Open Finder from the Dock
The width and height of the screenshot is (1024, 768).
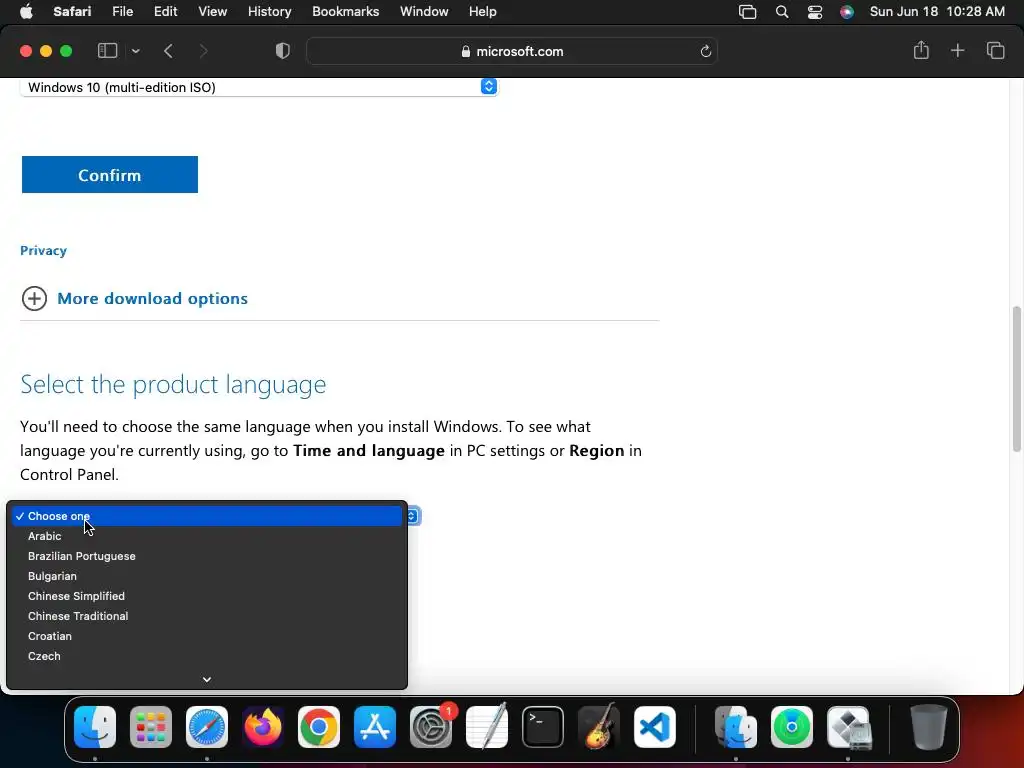click(95, 727)
